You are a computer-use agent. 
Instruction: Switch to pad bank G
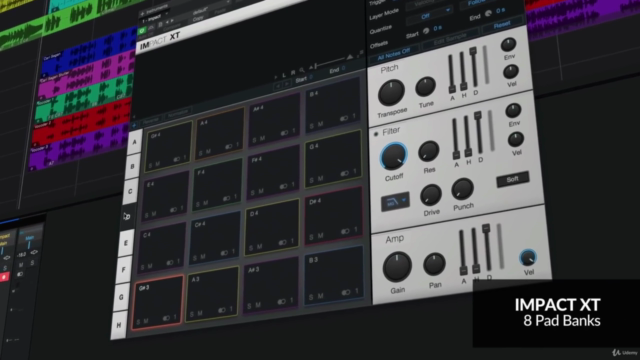pos(121,297)
